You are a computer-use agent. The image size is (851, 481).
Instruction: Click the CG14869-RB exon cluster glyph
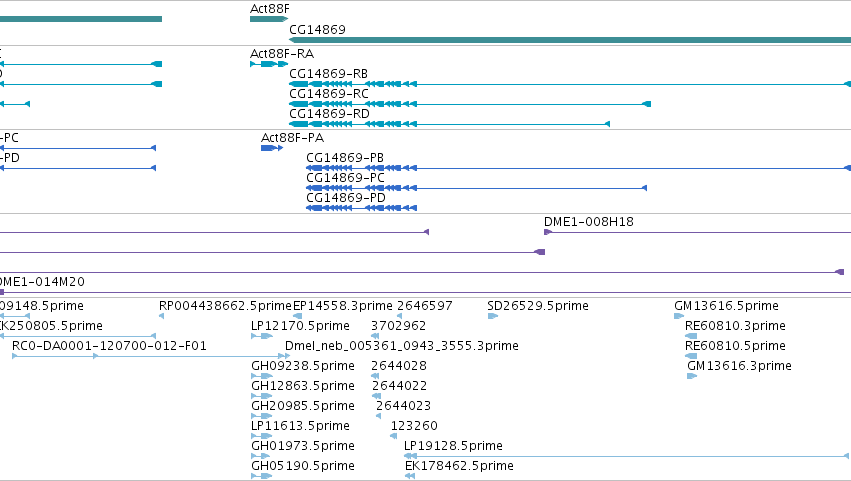(353, 84)
